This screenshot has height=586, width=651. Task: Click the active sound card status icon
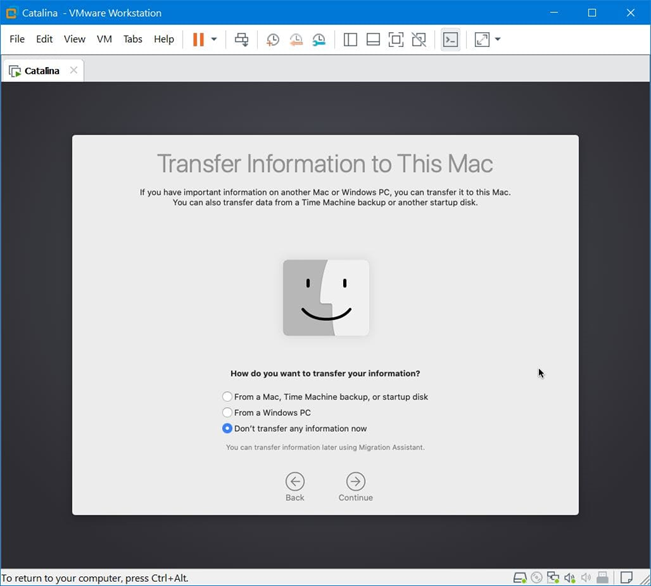(x=570, y=578)
